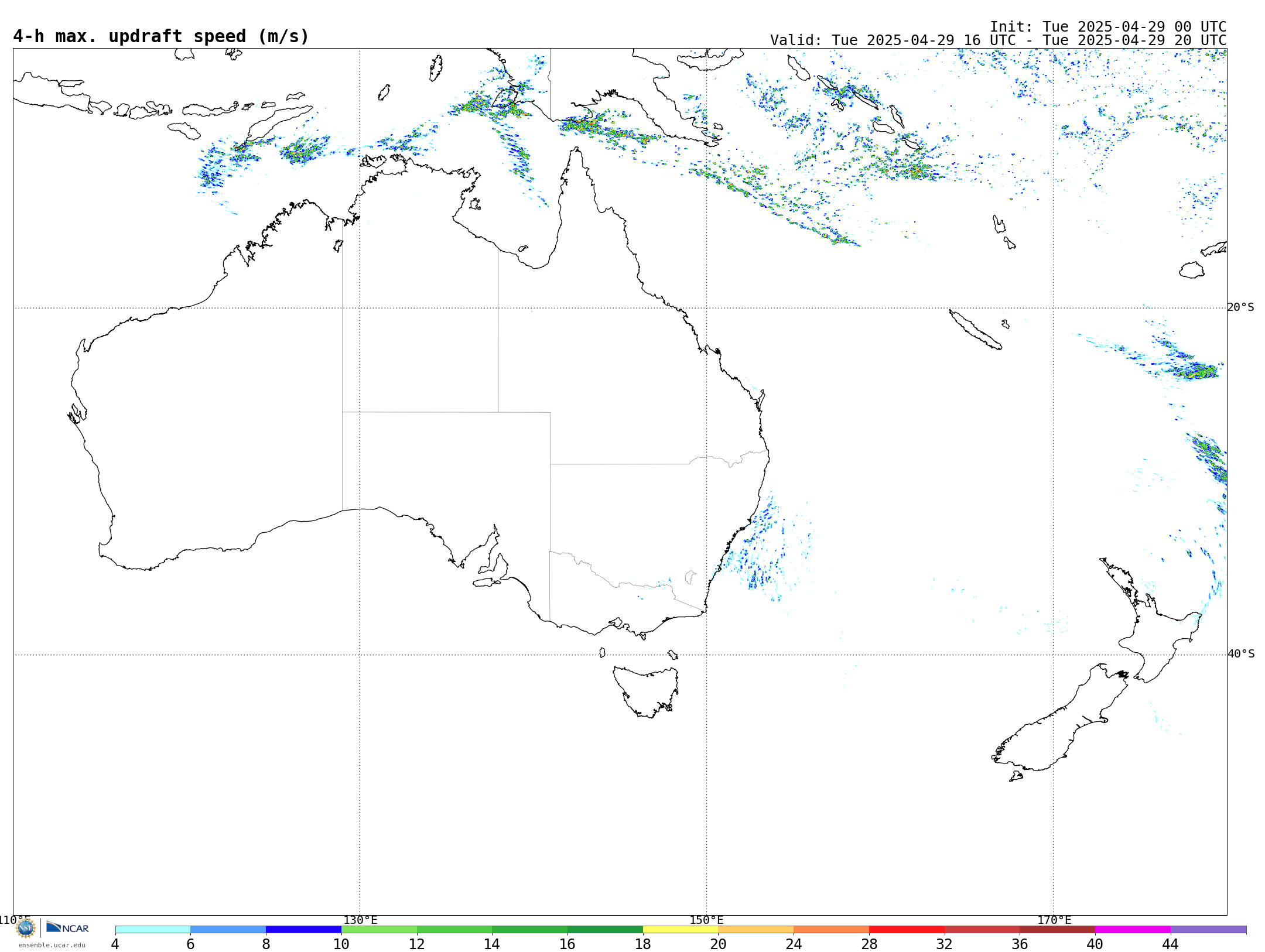The width and height of the screenshot is (1265, 952).
Task: Click the '170°E' longitude label
Action: click(x=1054, y=920)
